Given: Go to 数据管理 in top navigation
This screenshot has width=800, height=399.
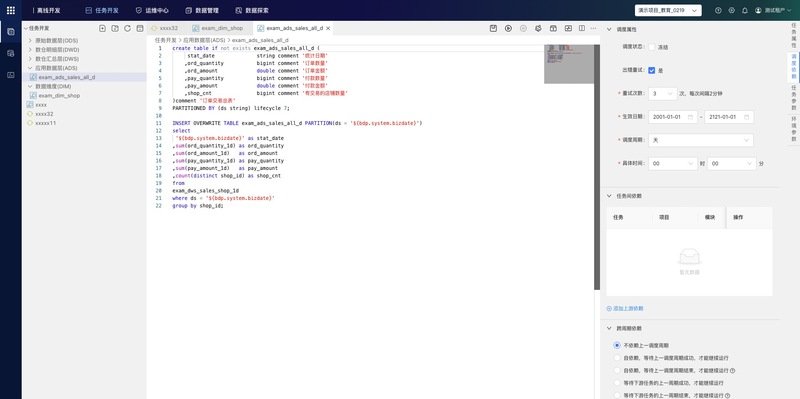Looking at the screenshot, I should click(x=202, y=10).
